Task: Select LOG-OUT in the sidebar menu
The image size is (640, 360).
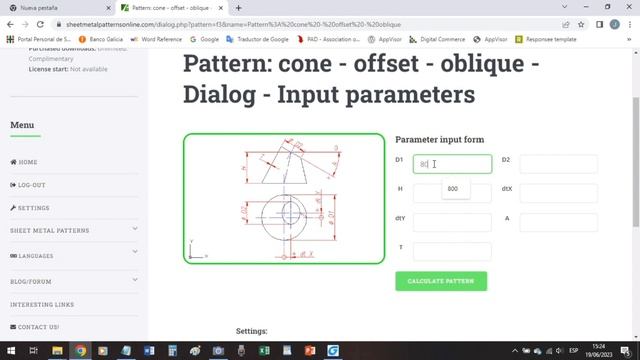Action: [x=28, y=185]
